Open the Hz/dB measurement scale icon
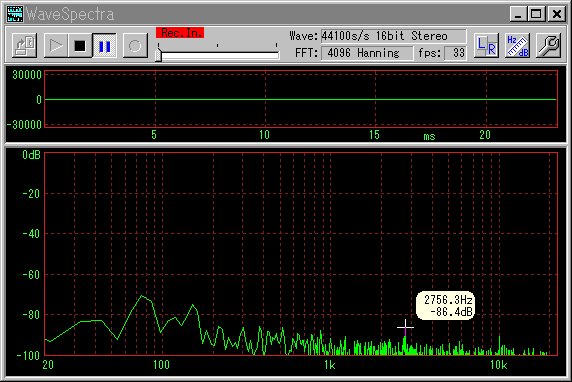The width and height of the screenshot is (572, 382). pos(517,46)
